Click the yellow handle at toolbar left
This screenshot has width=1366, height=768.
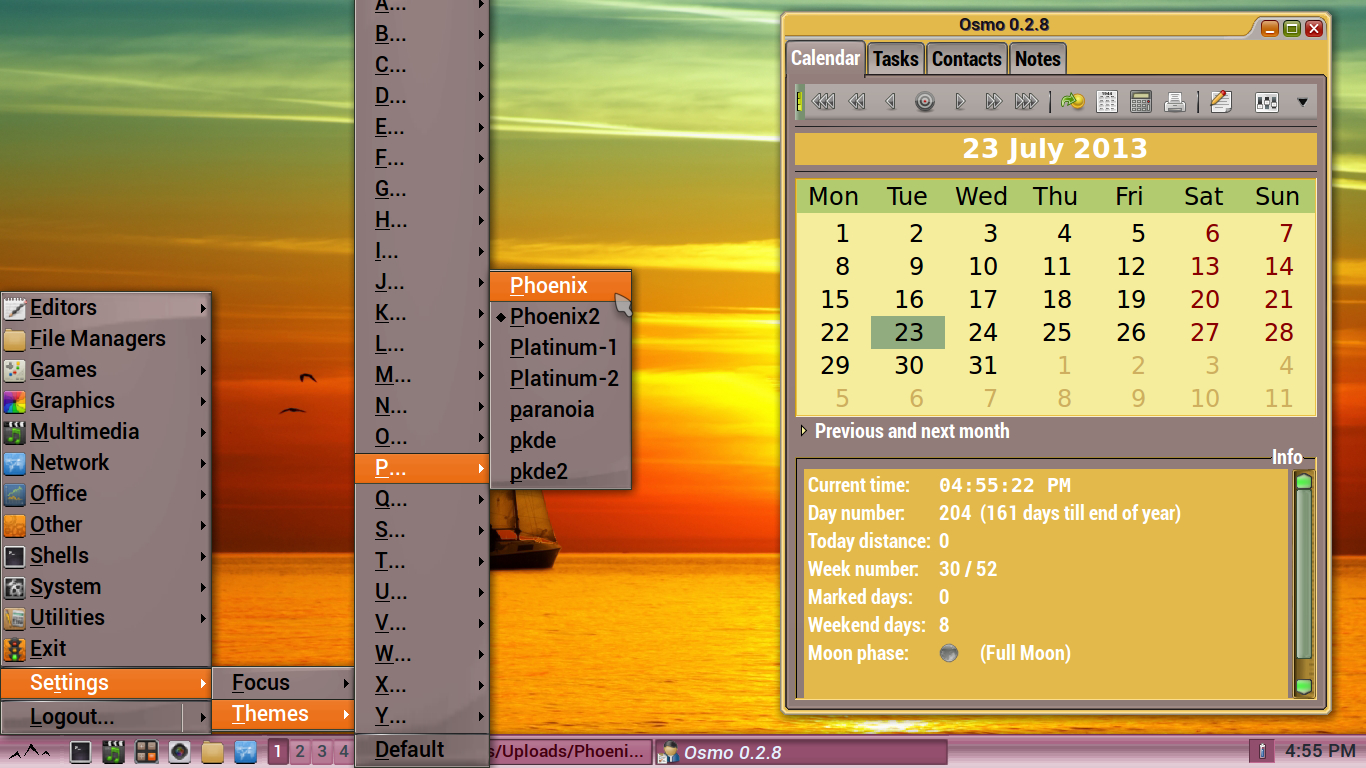pyautogui.click(x=800, y=101)
